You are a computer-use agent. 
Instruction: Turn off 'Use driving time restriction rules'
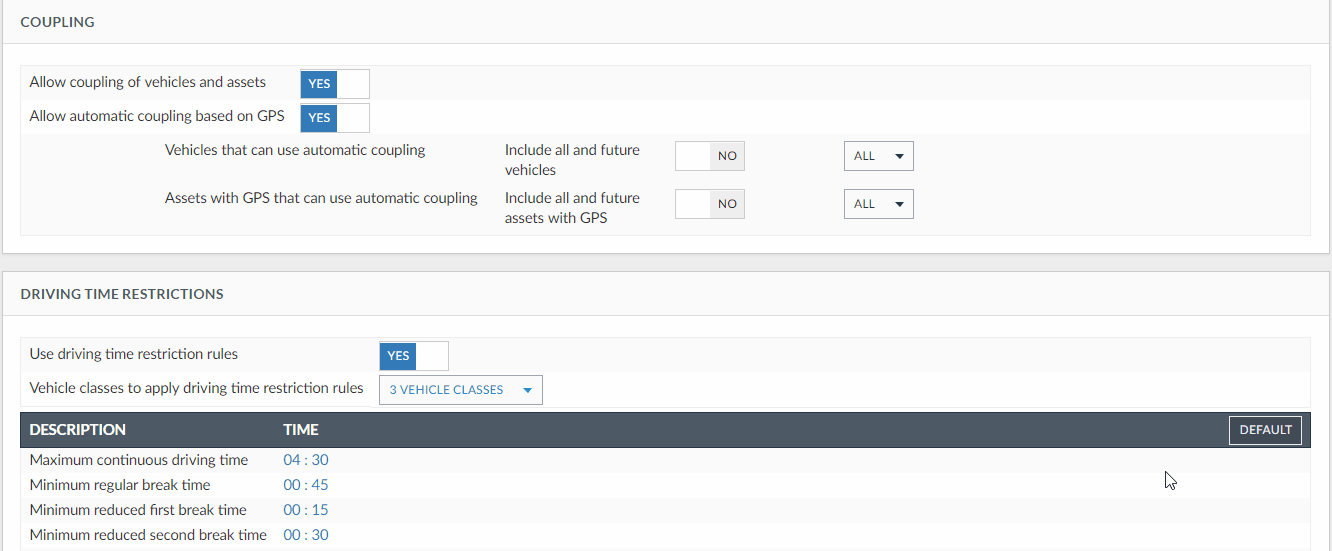[413, 356]
